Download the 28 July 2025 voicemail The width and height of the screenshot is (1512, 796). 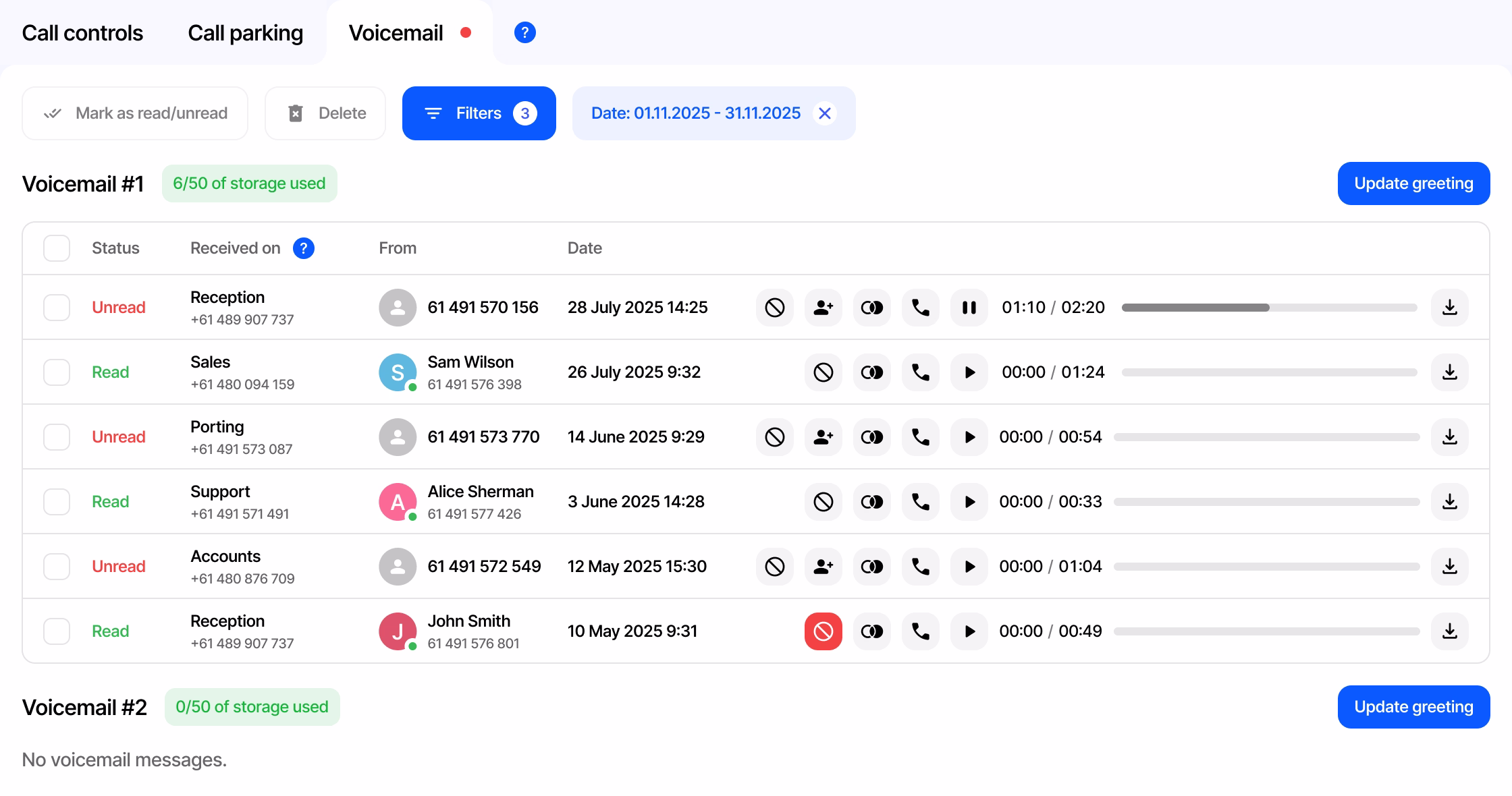point(1450,308)
